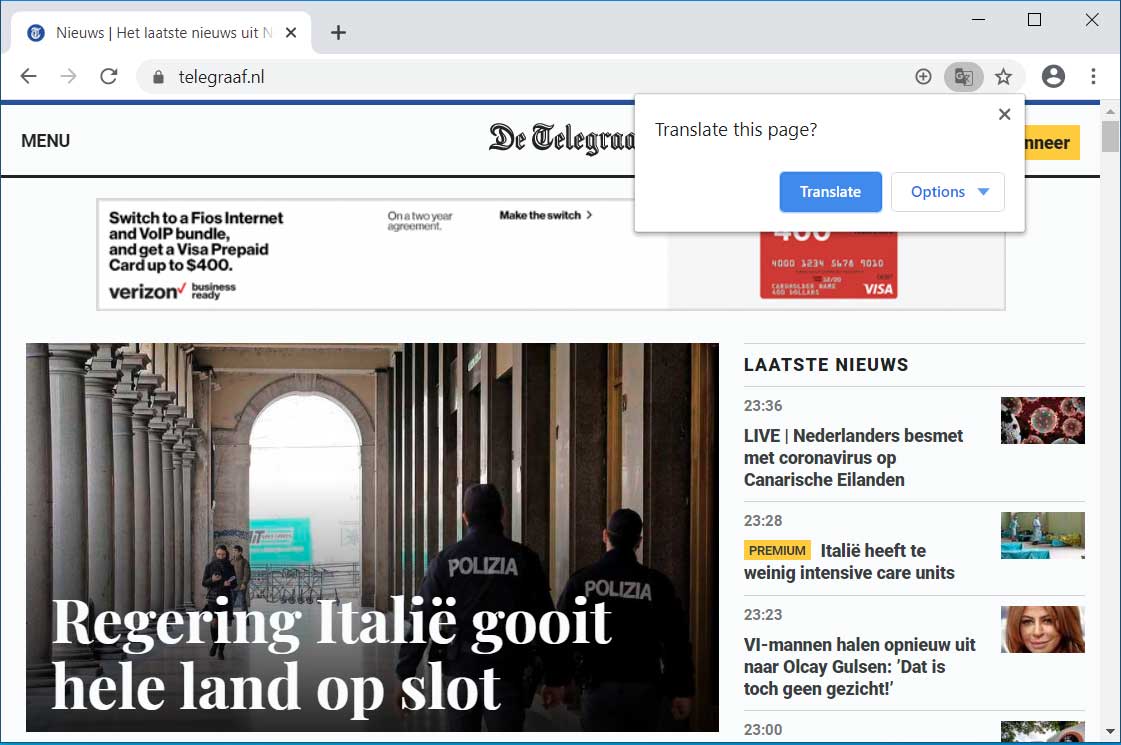Reload the page

tap(109, 77)
